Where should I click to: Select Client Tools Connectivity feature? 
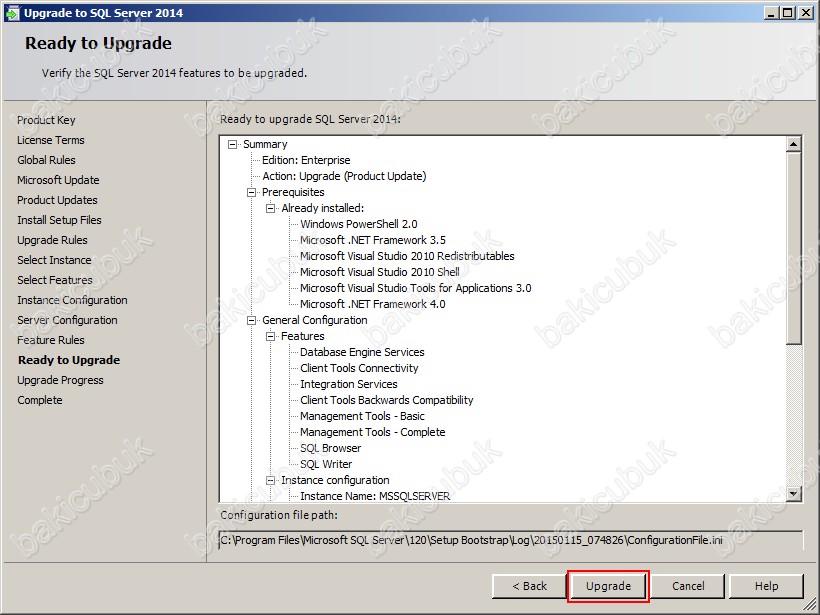pos(359,368)
